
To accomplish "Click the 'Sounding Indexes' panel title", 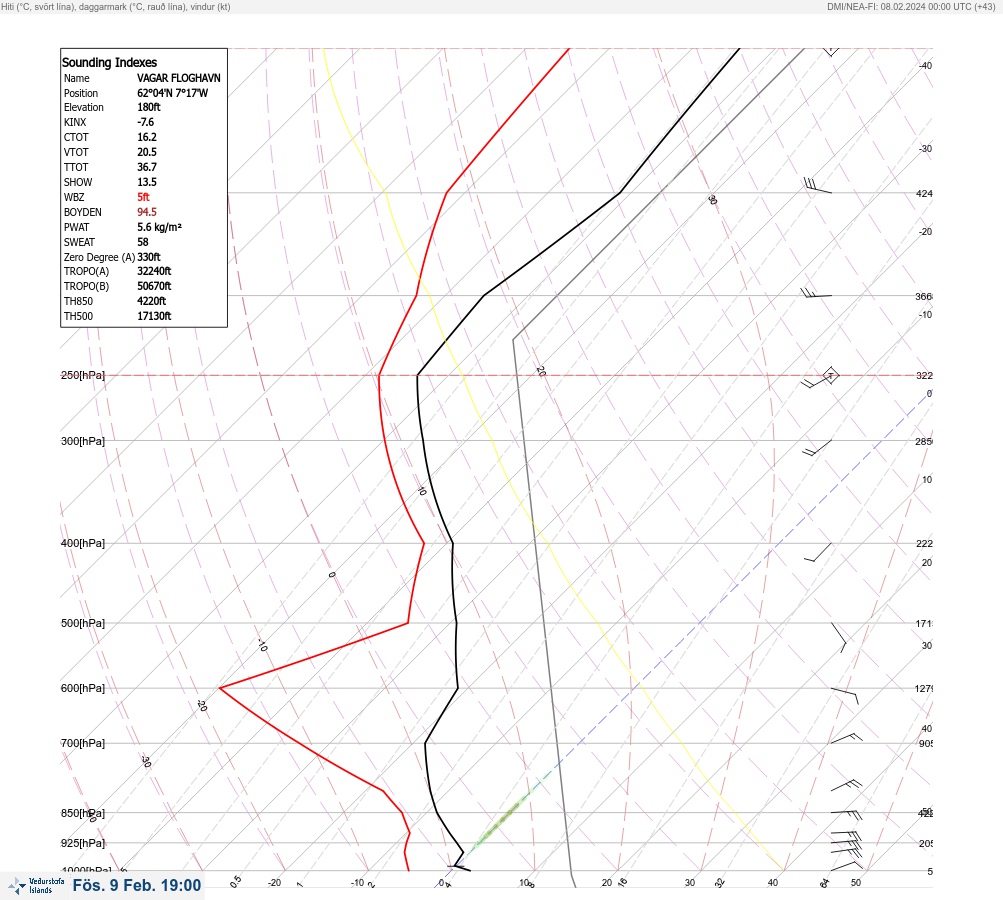I will tap(109, 63).
